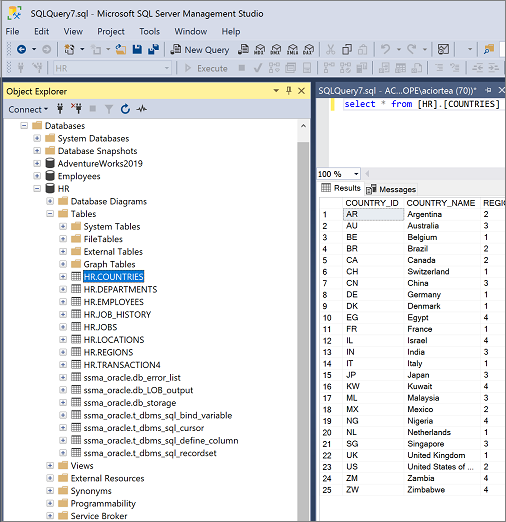This screenshot has height=522, width=506.
Task: Open the Project menu
Action: pyautogui.click(x=111, y=32)
